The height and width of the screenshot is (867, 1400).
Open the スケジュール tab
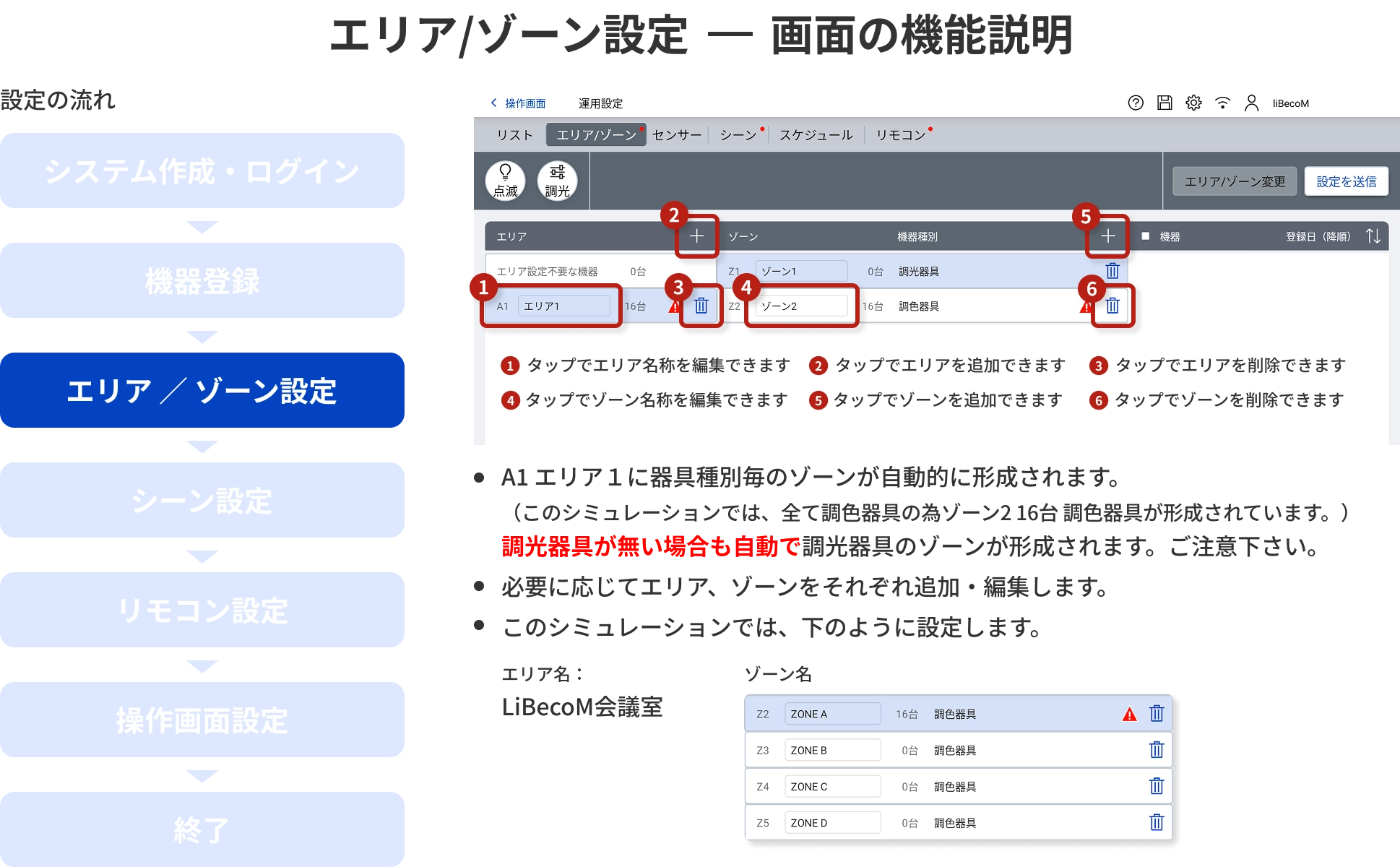point(816,135)
